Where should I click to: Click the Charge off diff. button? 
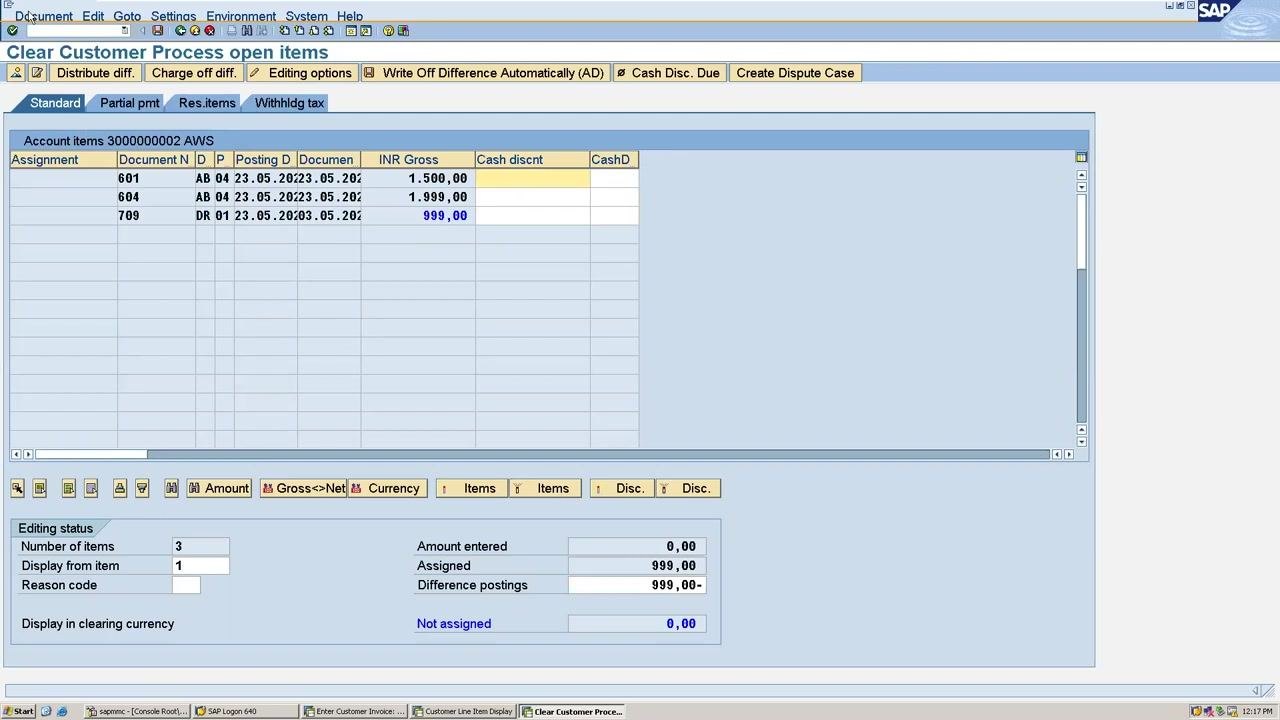coord(194,73)
